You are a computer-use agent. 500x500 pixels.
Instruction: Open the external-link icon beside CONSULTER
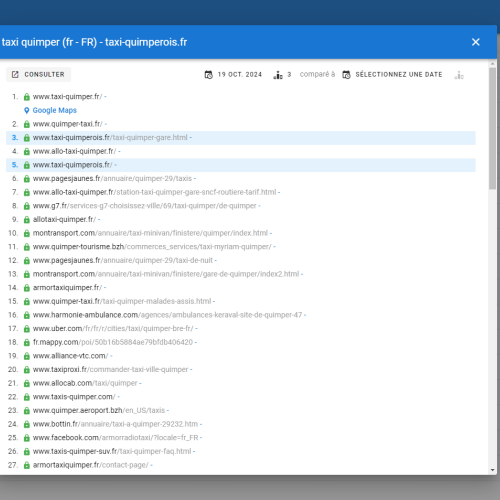point(15,75)
